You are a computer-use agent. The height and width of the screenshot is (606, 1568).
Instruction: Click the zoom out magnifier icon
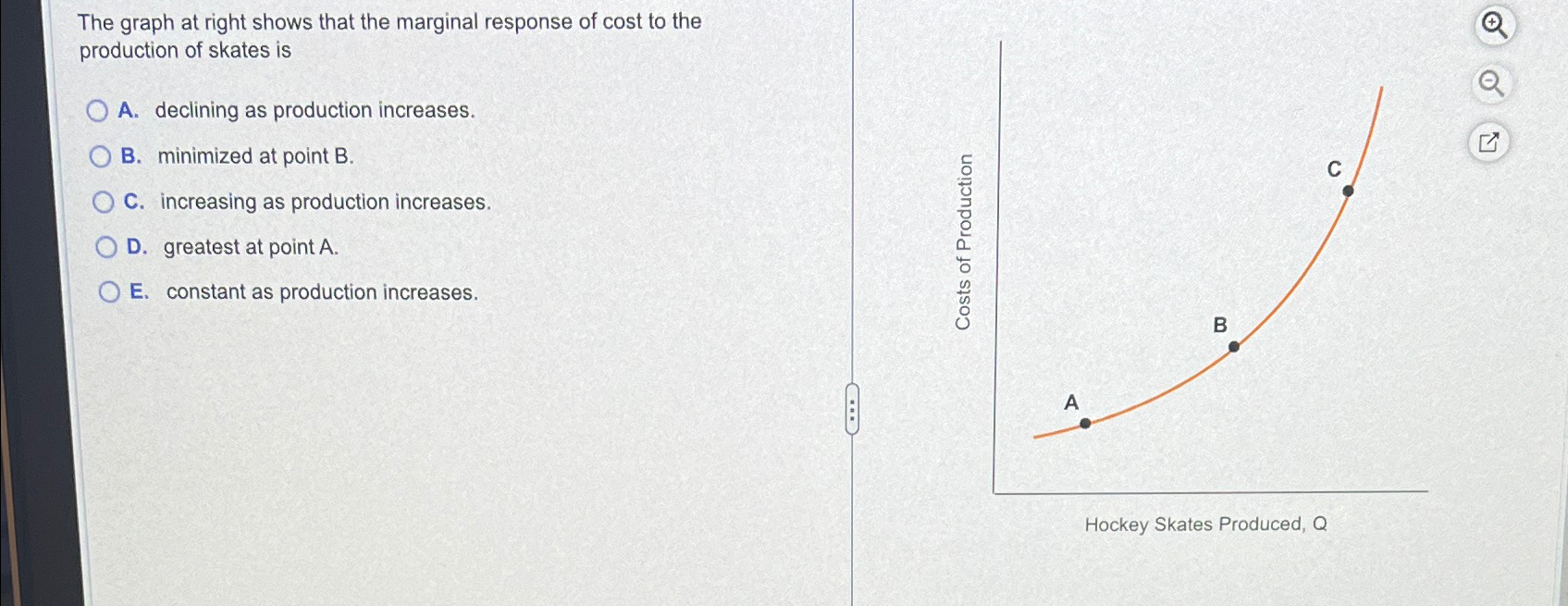[1490, 82]
